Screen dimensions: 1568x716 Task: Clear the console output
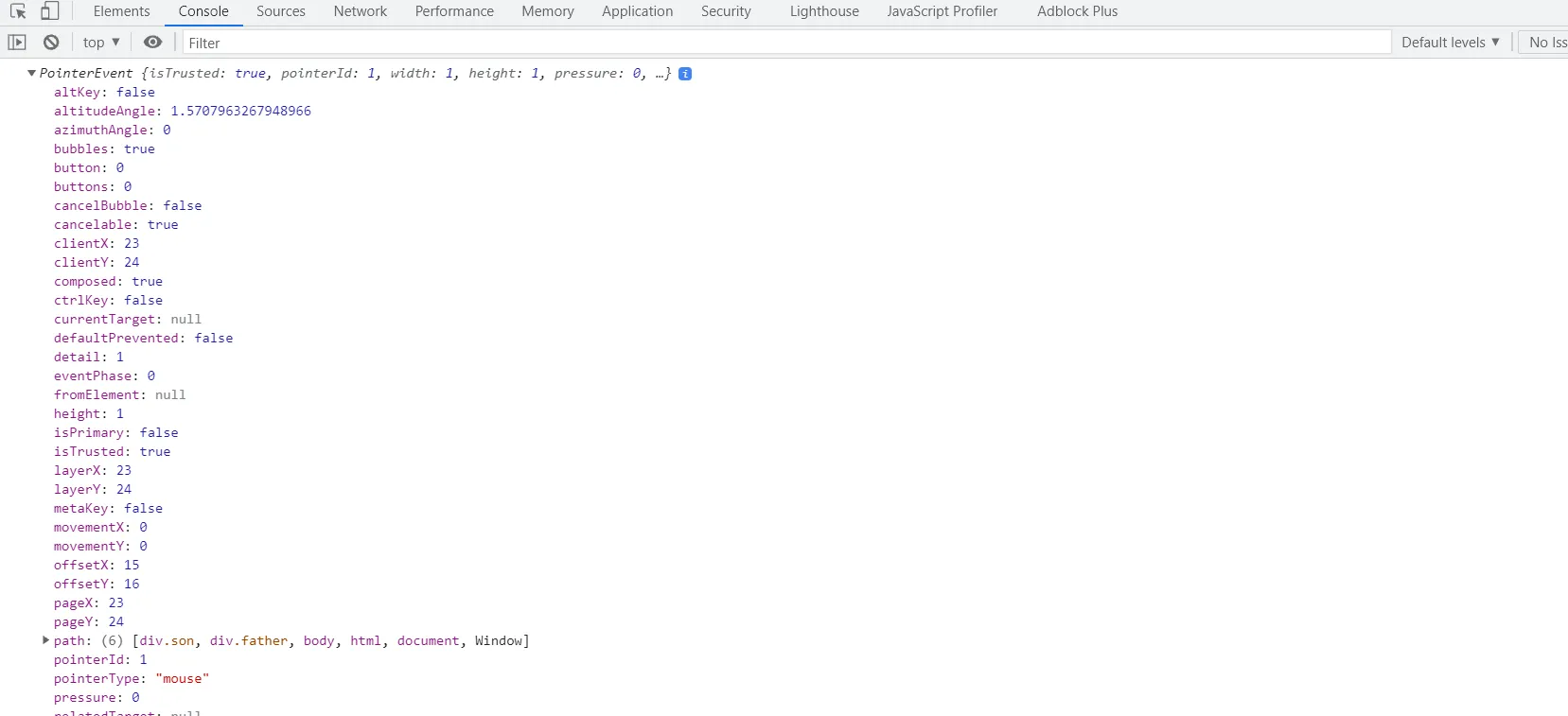(x=51, y=43)
